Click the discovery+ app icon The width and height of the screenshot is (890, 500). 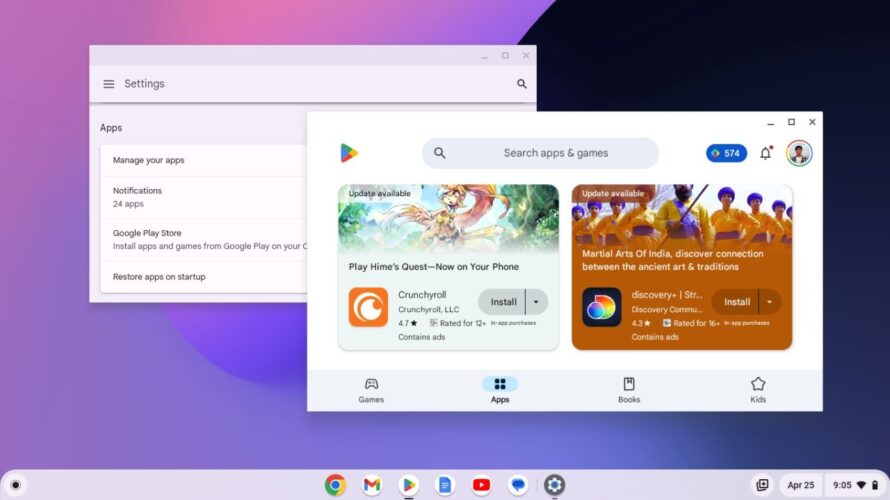(x=602, y=307)
